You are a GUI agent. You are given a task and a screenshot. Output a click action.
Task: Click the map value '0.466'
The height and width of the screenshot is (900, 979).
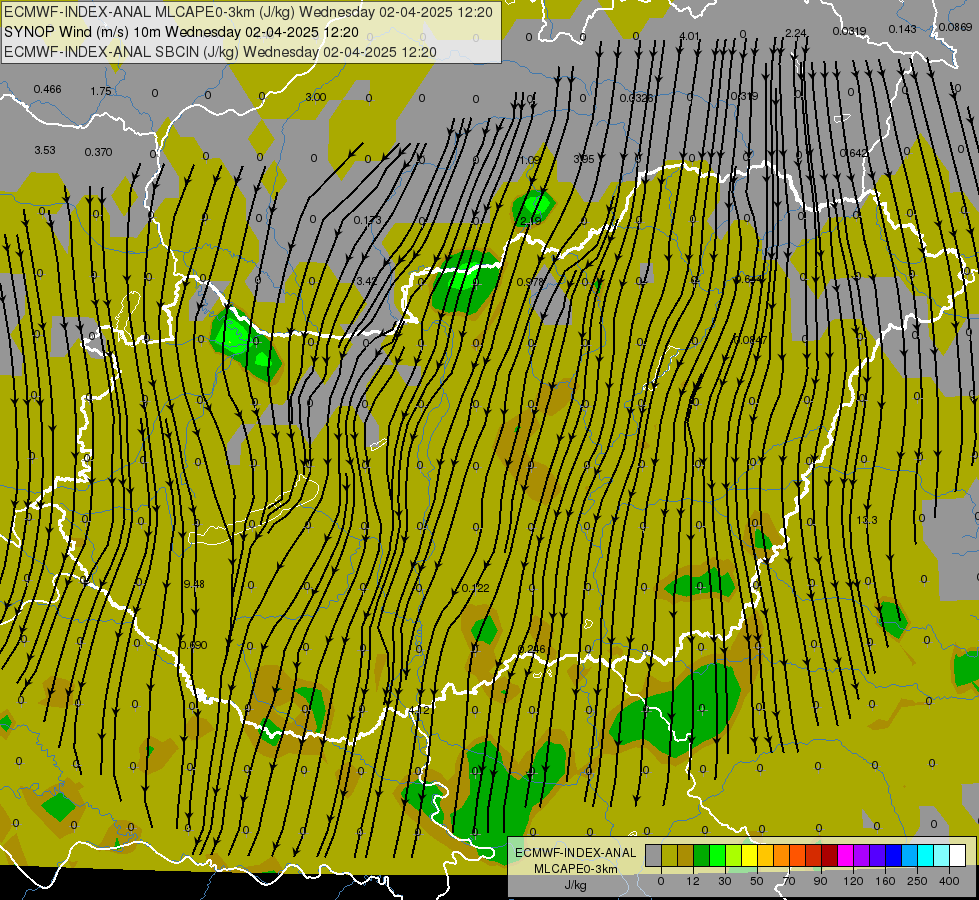click(x=47, y=89)
